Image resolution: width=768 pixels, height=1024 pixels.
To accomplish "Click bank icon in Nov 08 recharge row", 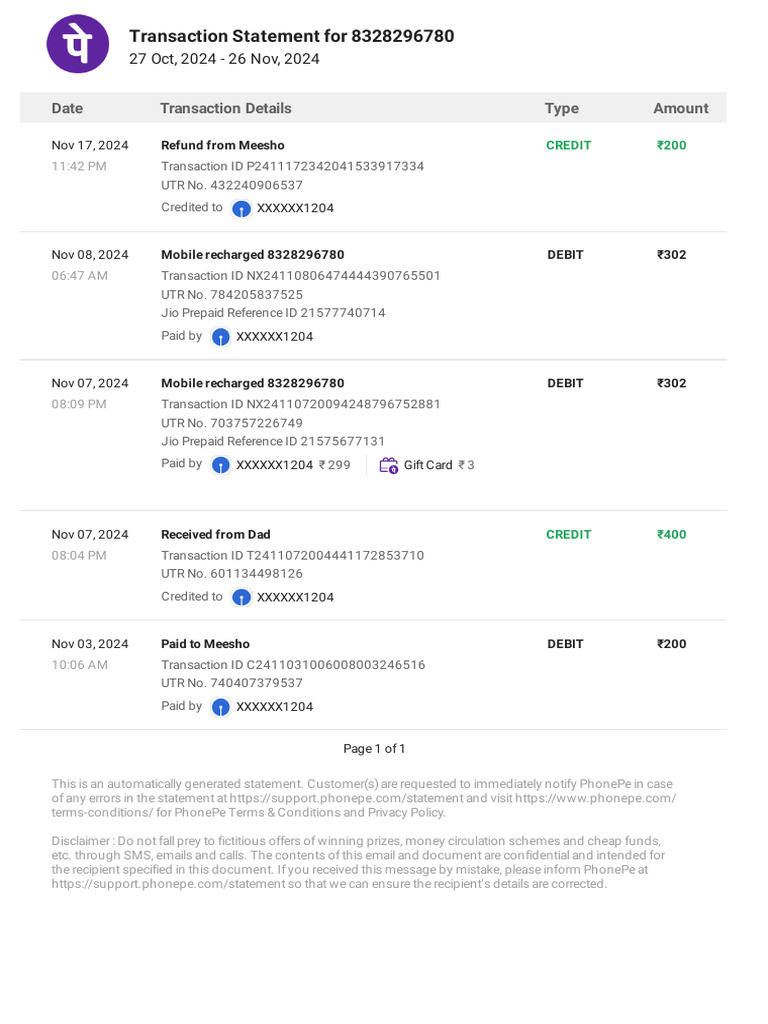I will tap(221, 337).
